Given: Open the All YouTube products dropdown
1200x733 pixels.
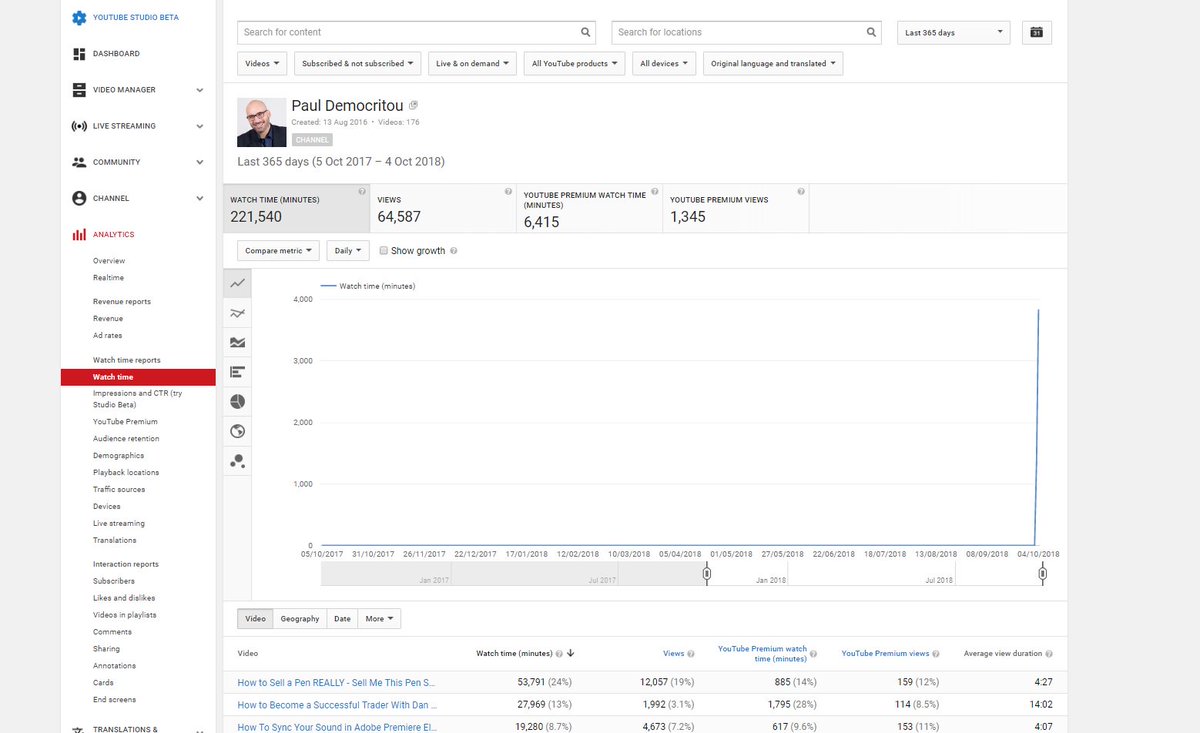Looking at the screenshot, I should coord(574,63).
